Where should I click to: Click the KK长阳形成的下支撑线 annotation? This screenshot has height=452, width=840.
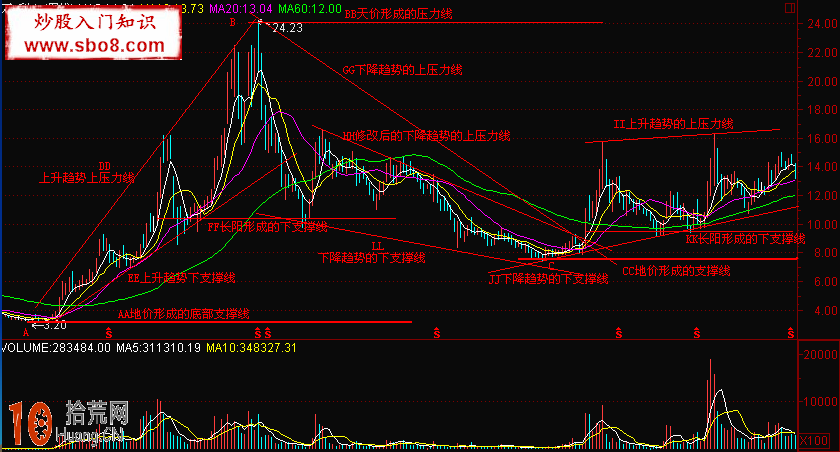(x=746, y=239)
